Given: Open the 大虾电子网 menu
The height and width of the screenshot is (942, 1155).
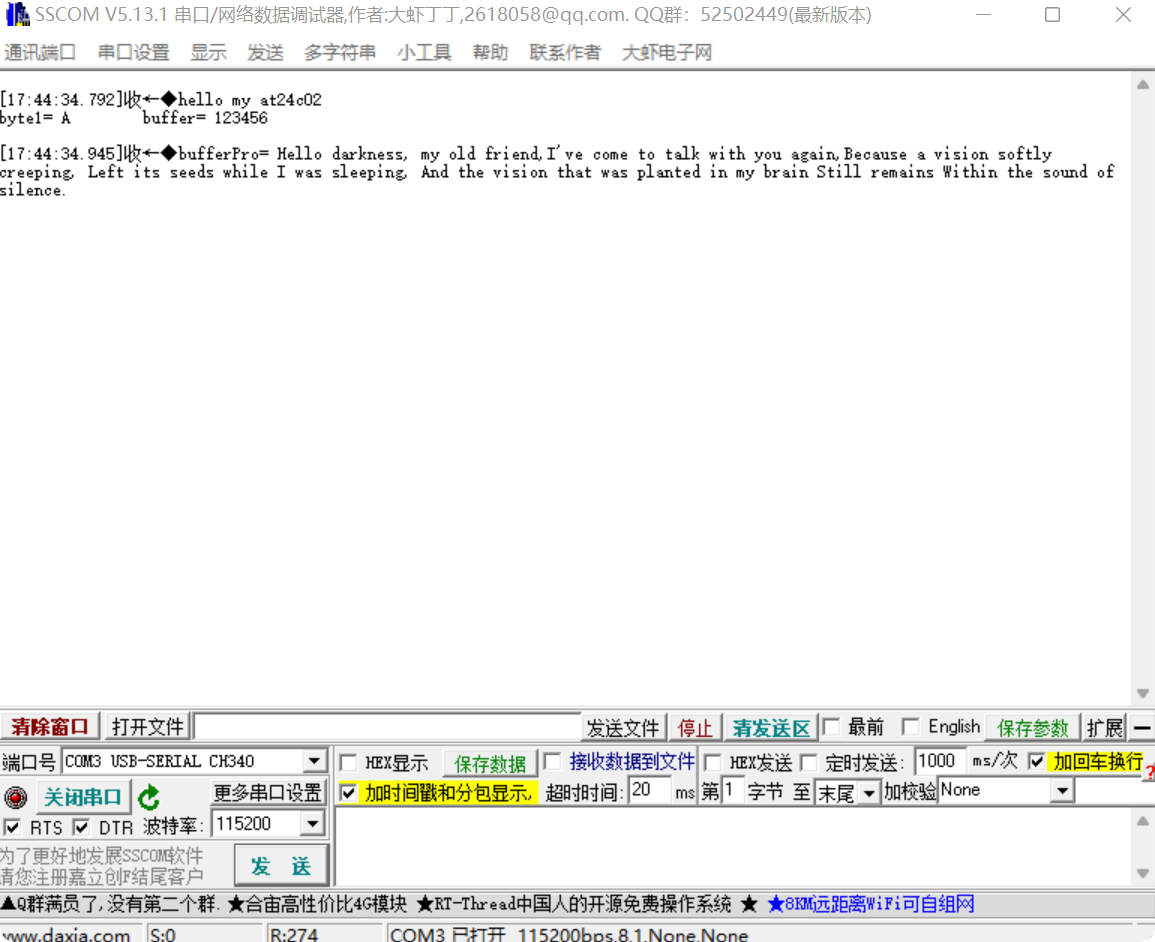Looking at the screenshot, I should 667,52.
